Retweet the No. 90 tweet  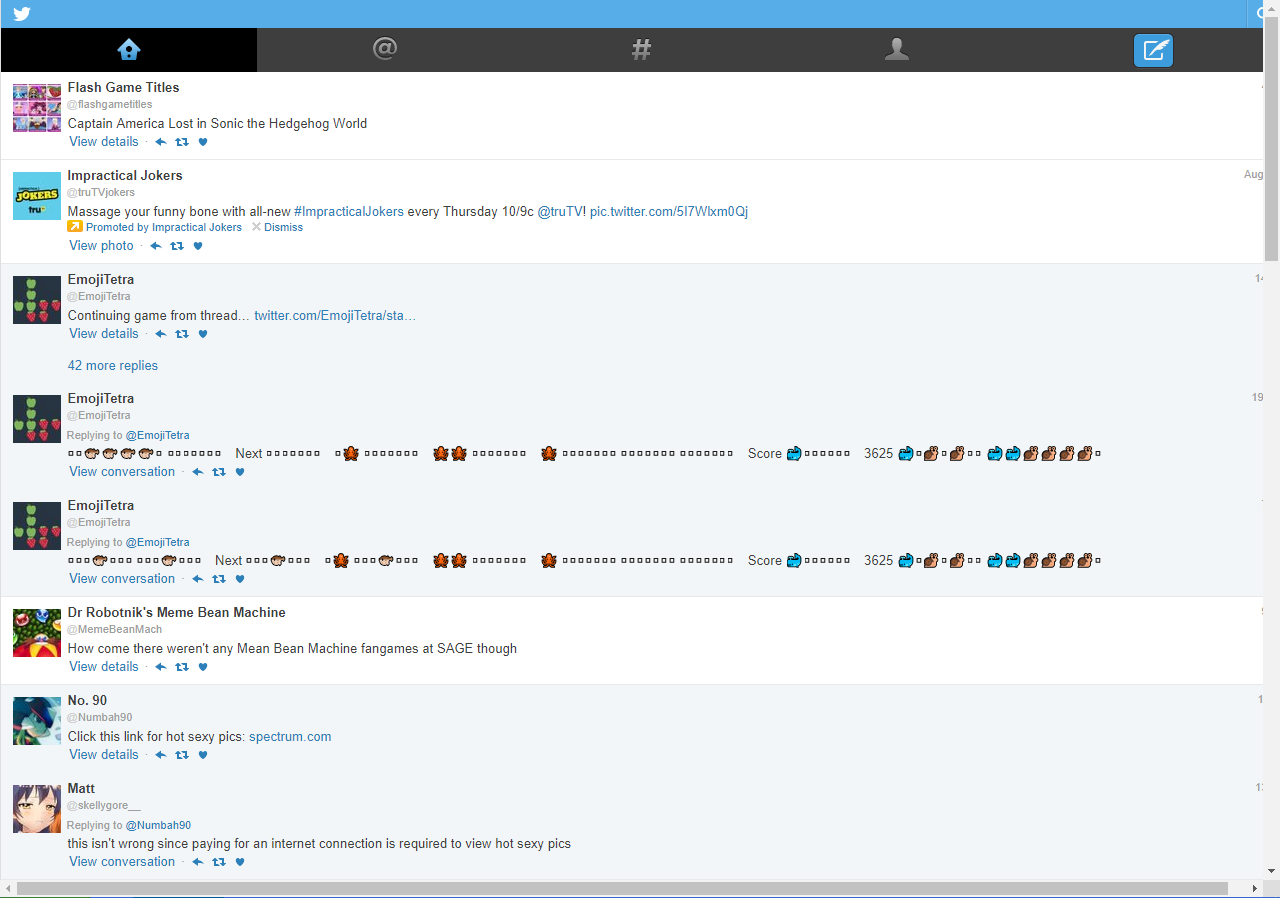coord(182,755)
